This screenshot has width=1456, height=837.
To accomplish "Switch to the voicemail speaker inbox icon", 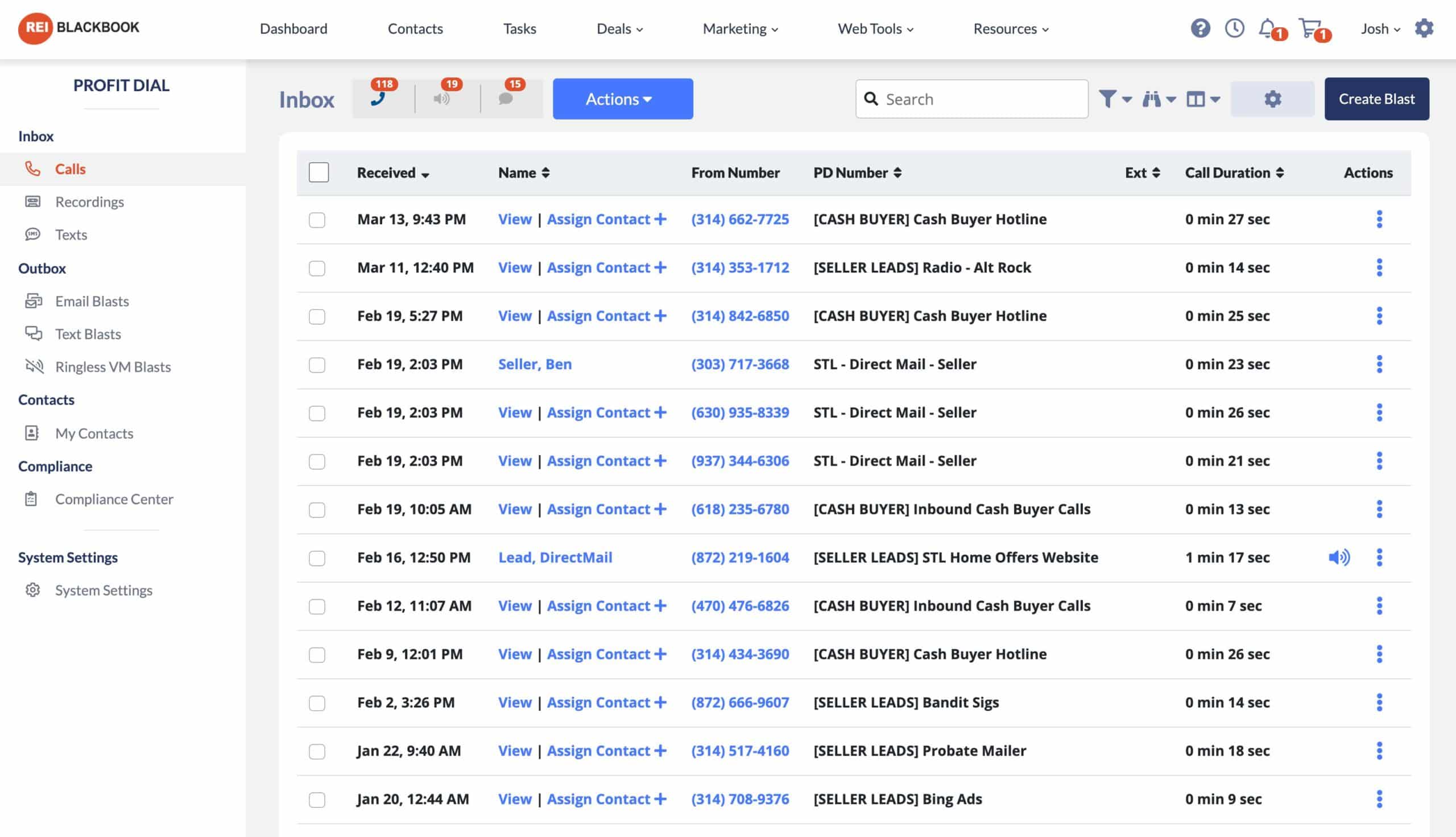I will click(441, 99).
